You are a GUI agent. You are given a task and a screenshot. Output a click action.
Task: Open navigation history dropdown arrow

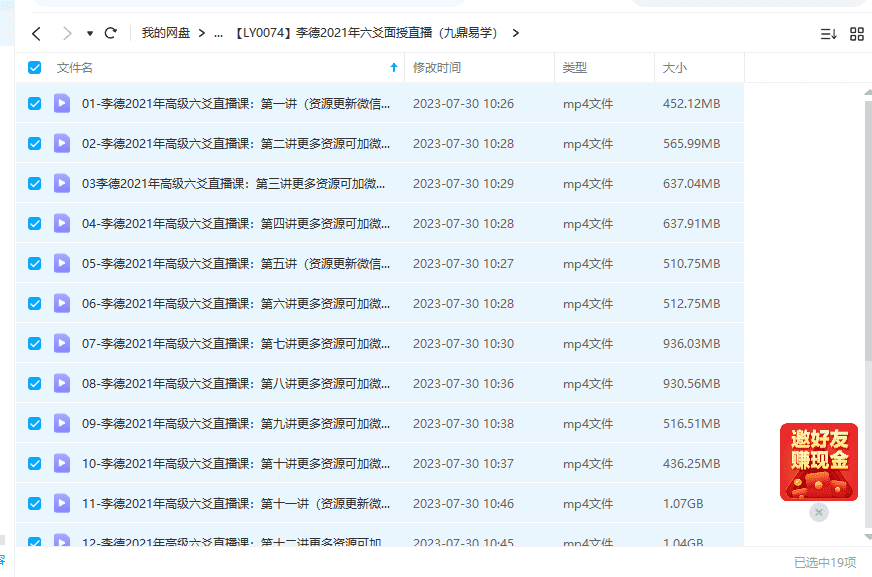(90, 33)
